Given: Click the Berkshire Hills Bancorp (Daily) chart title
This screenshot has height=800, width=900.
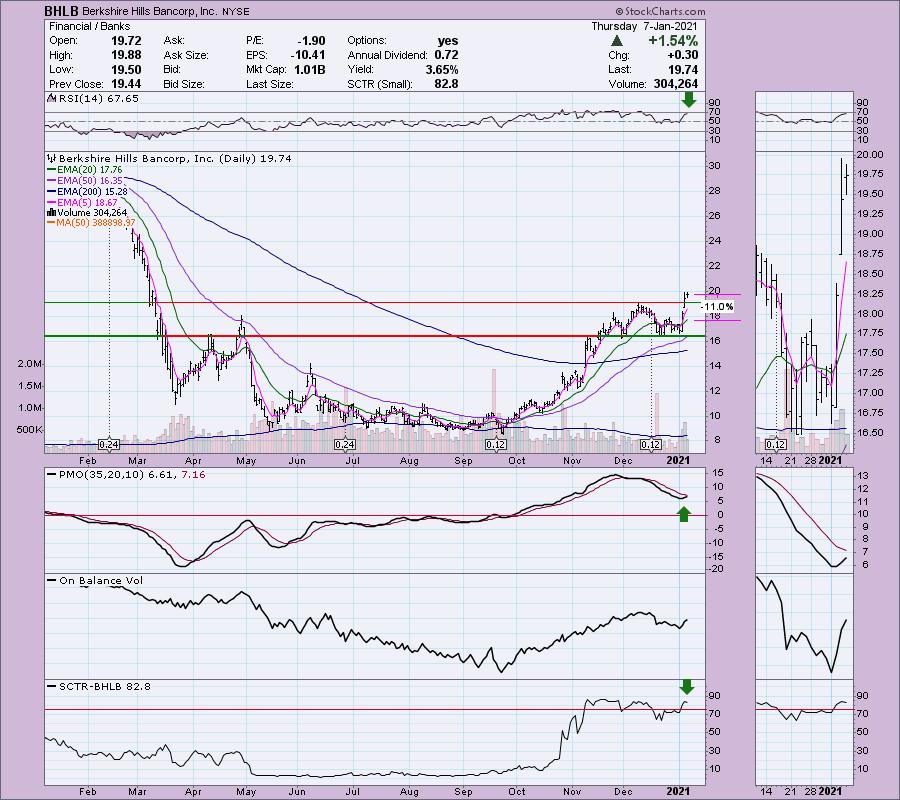Looking at the screenshot, I should pos(176,158).
